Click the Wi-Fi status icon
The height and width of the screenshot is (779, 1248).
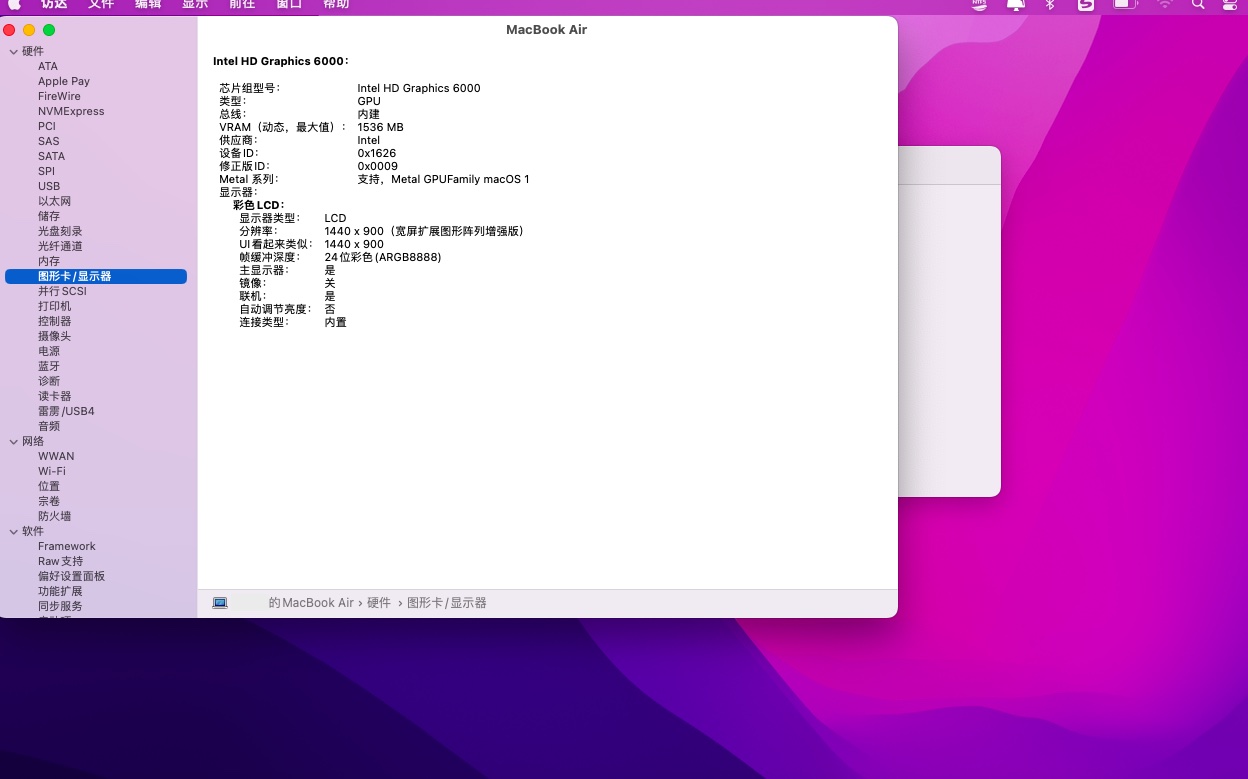click(x=1165, y=5)
